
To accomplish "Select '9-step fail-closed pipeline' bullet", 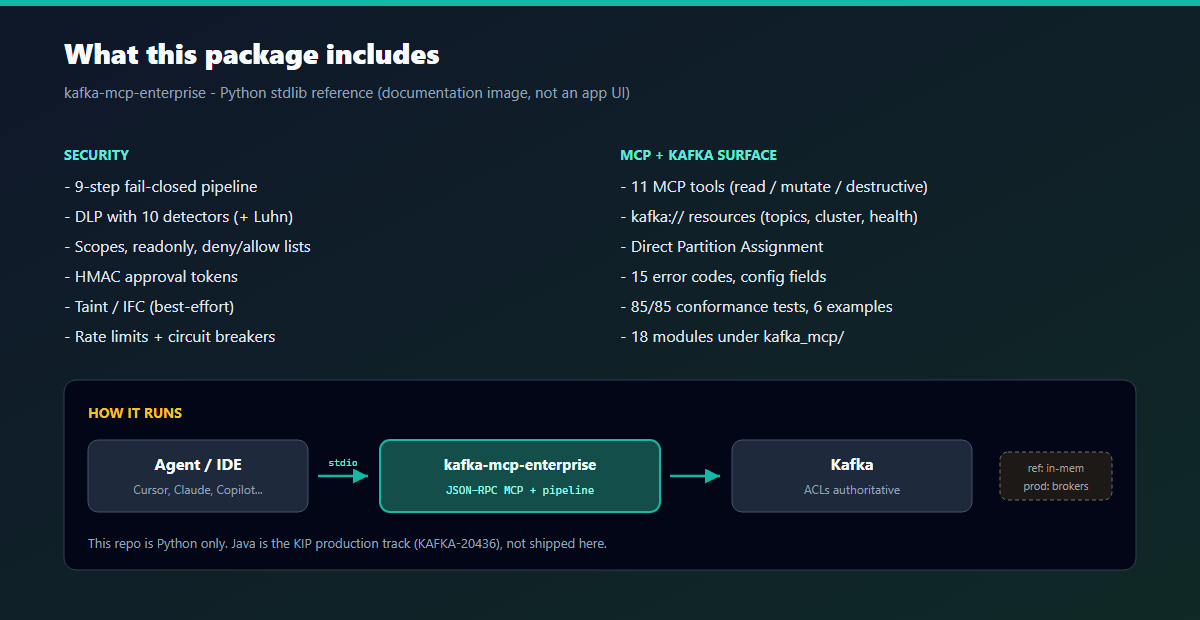I will [161, 187].
